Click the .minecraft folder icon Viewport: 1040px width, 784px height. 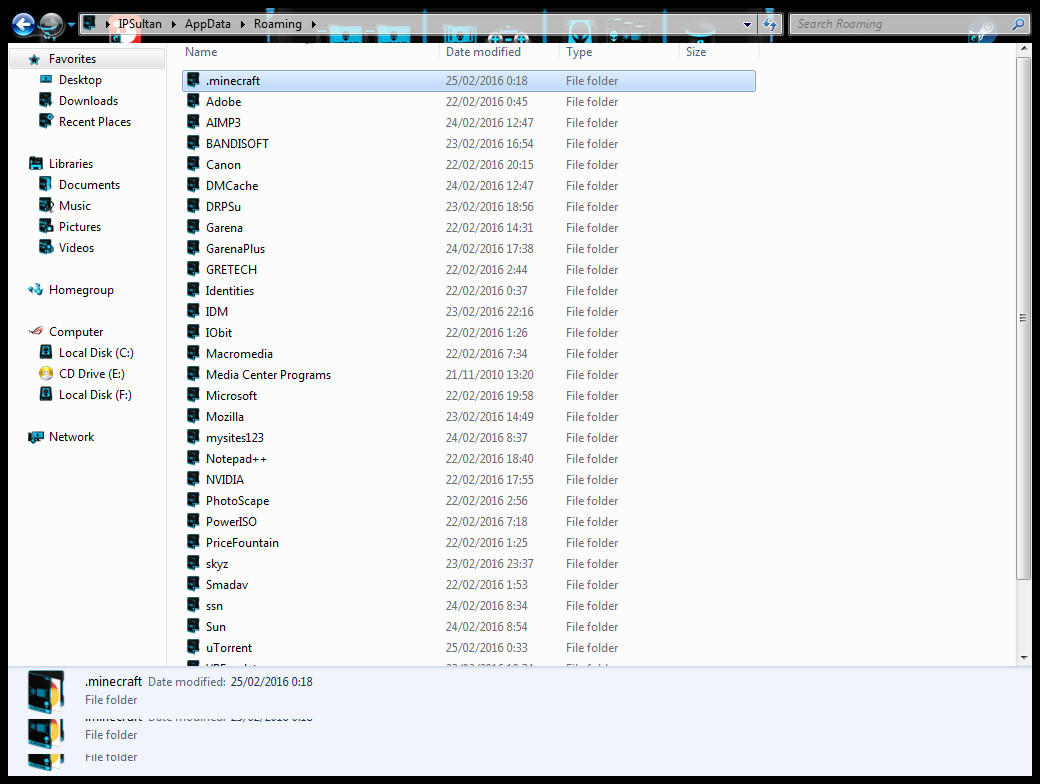193,80
